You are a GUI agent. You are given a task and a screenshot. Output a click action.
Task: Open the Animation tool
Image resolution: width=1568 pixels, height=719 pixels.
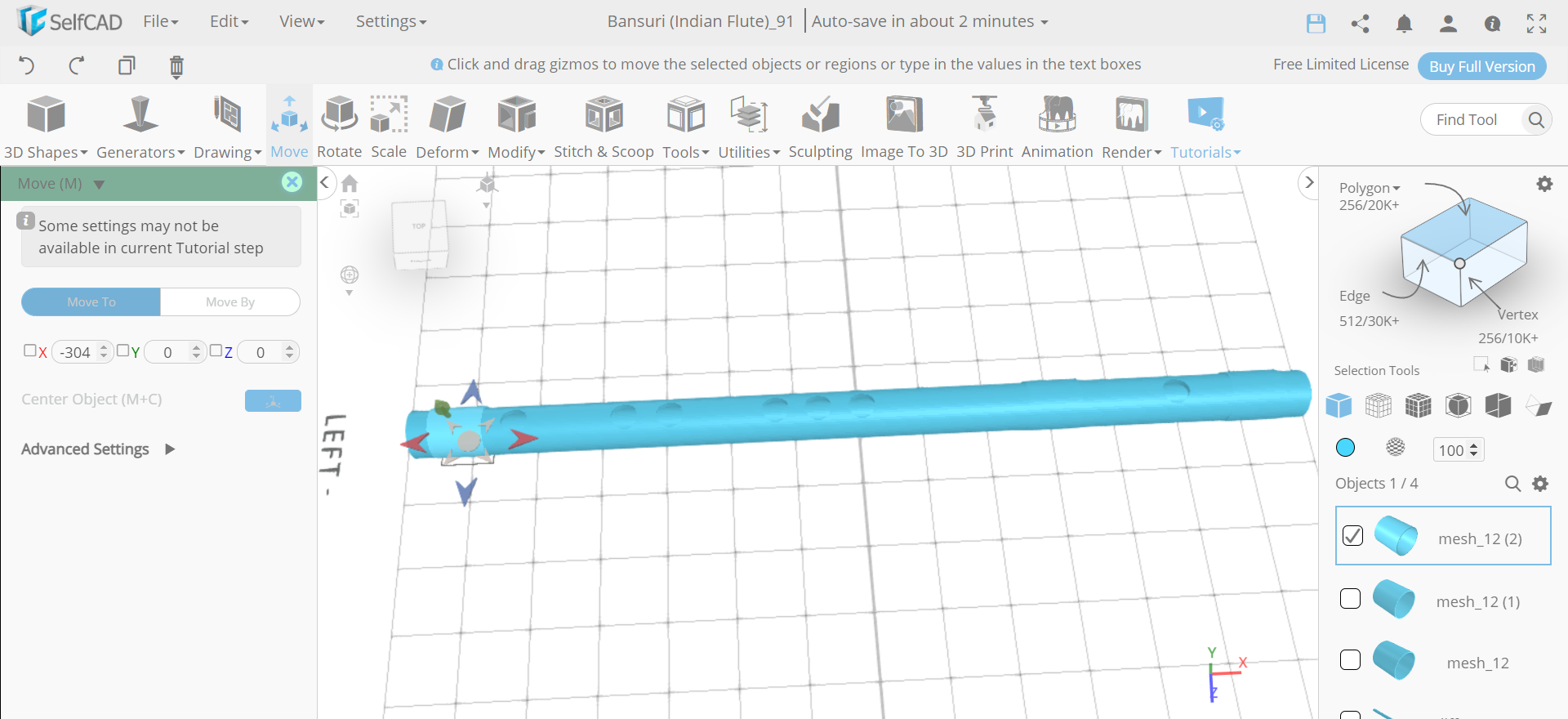coord(1057,125)
